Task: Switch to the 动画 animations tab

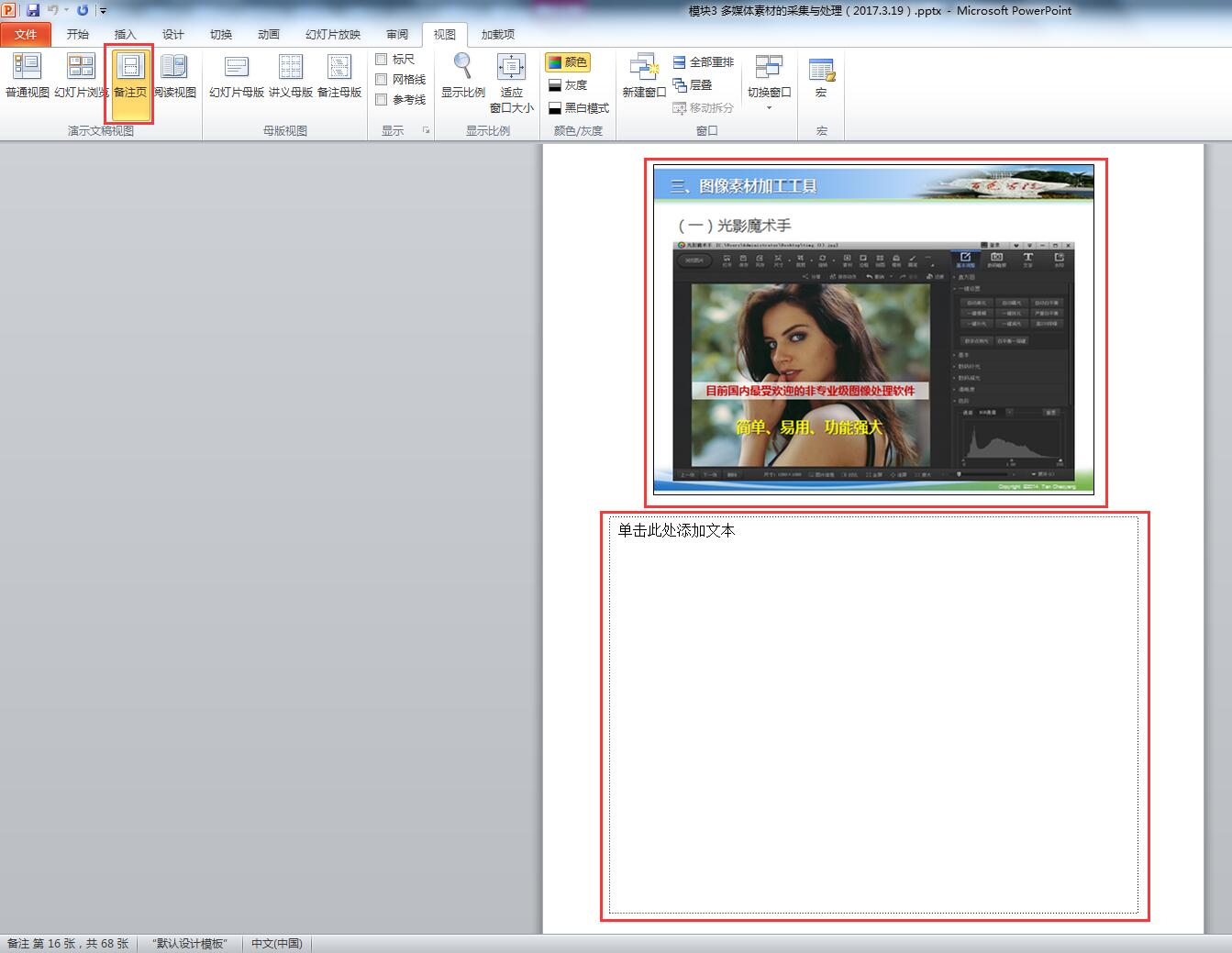Action: (x=269, y=34)
